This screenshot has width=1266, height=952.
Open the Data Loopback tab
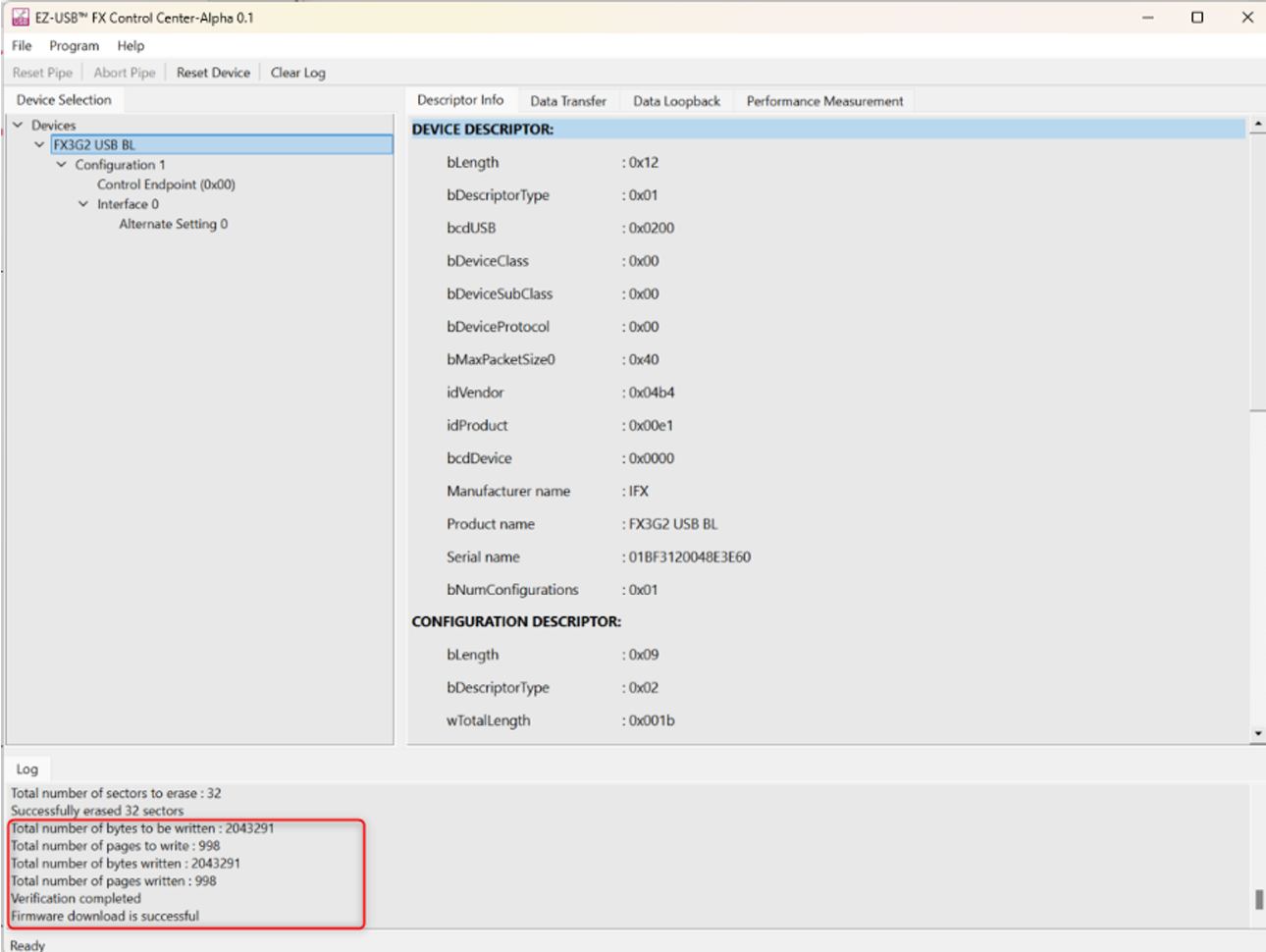676,101
